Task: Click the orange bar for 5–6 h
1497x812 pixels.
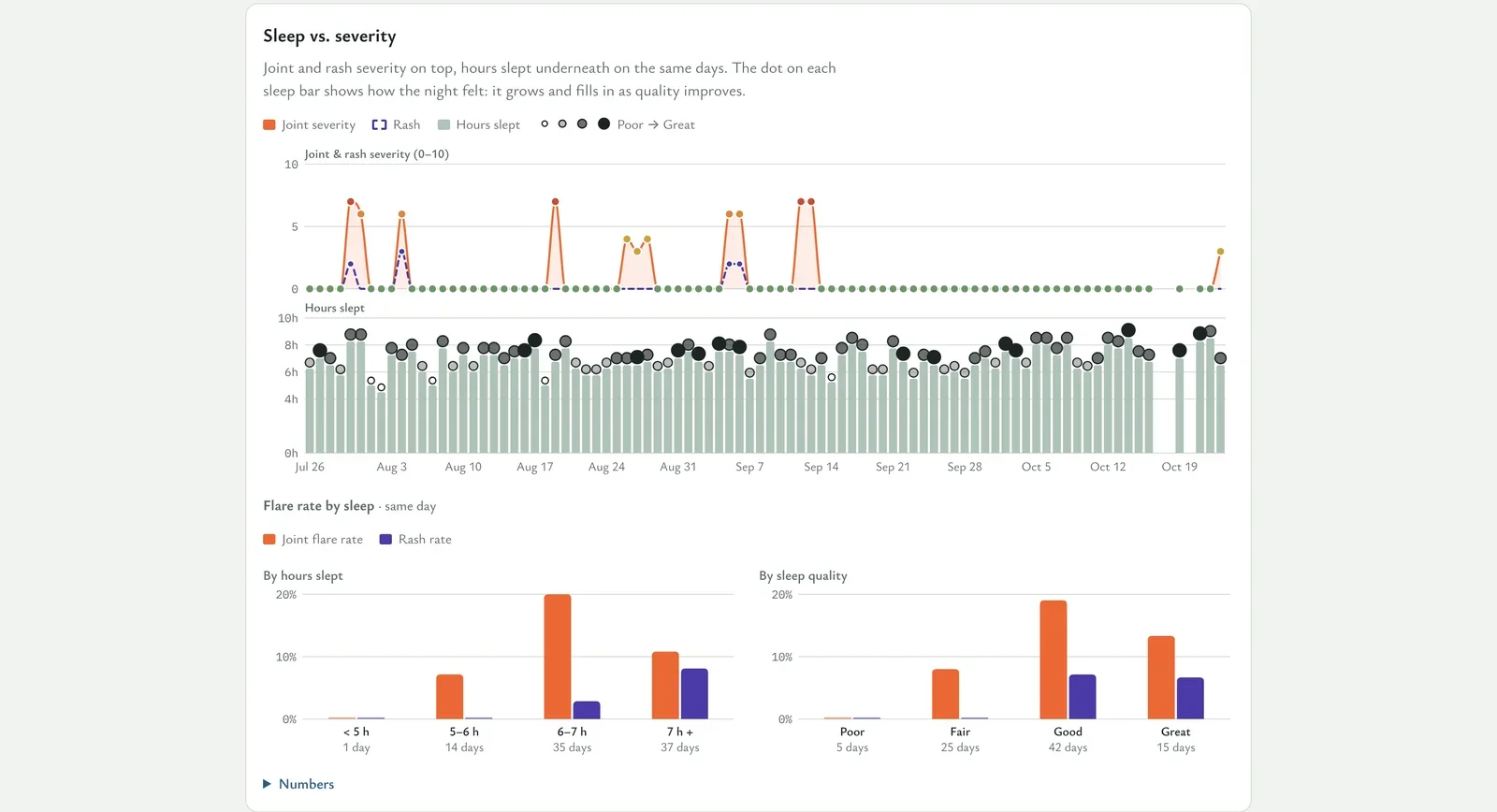Action: coord(450,697)
